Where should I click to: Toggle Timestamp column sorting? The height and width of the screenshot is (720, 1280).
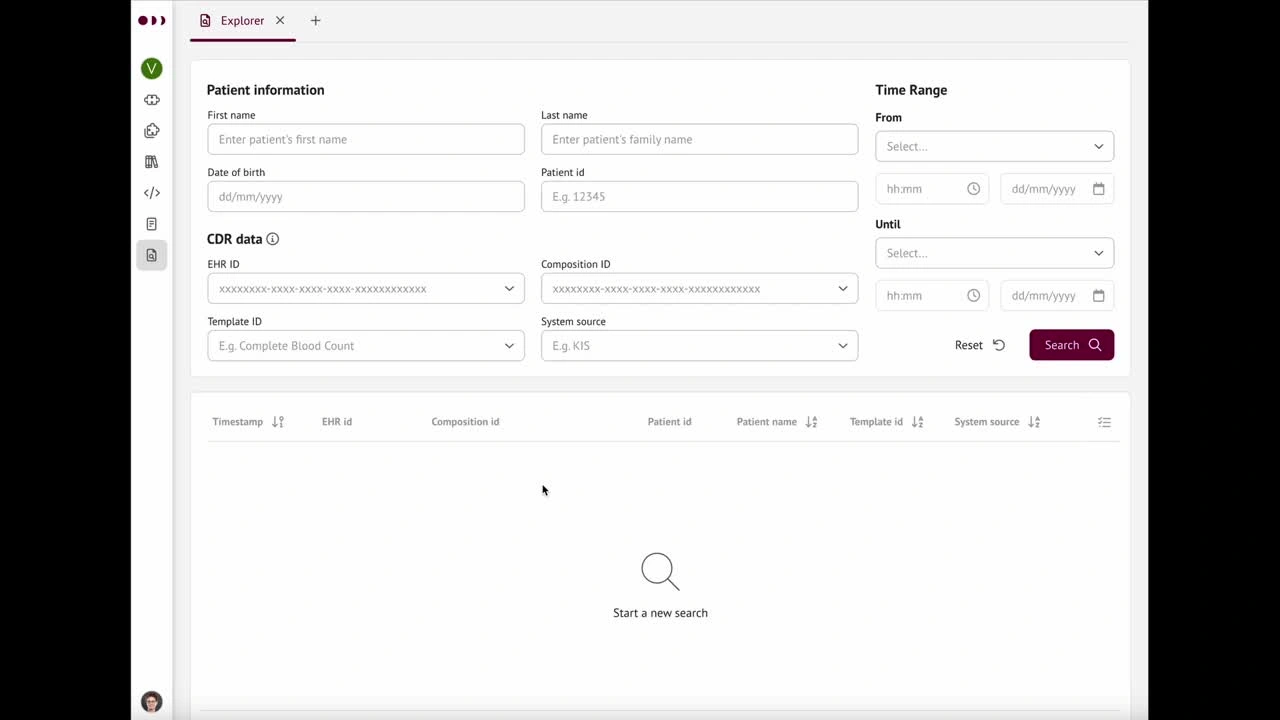tap(278, 422)
